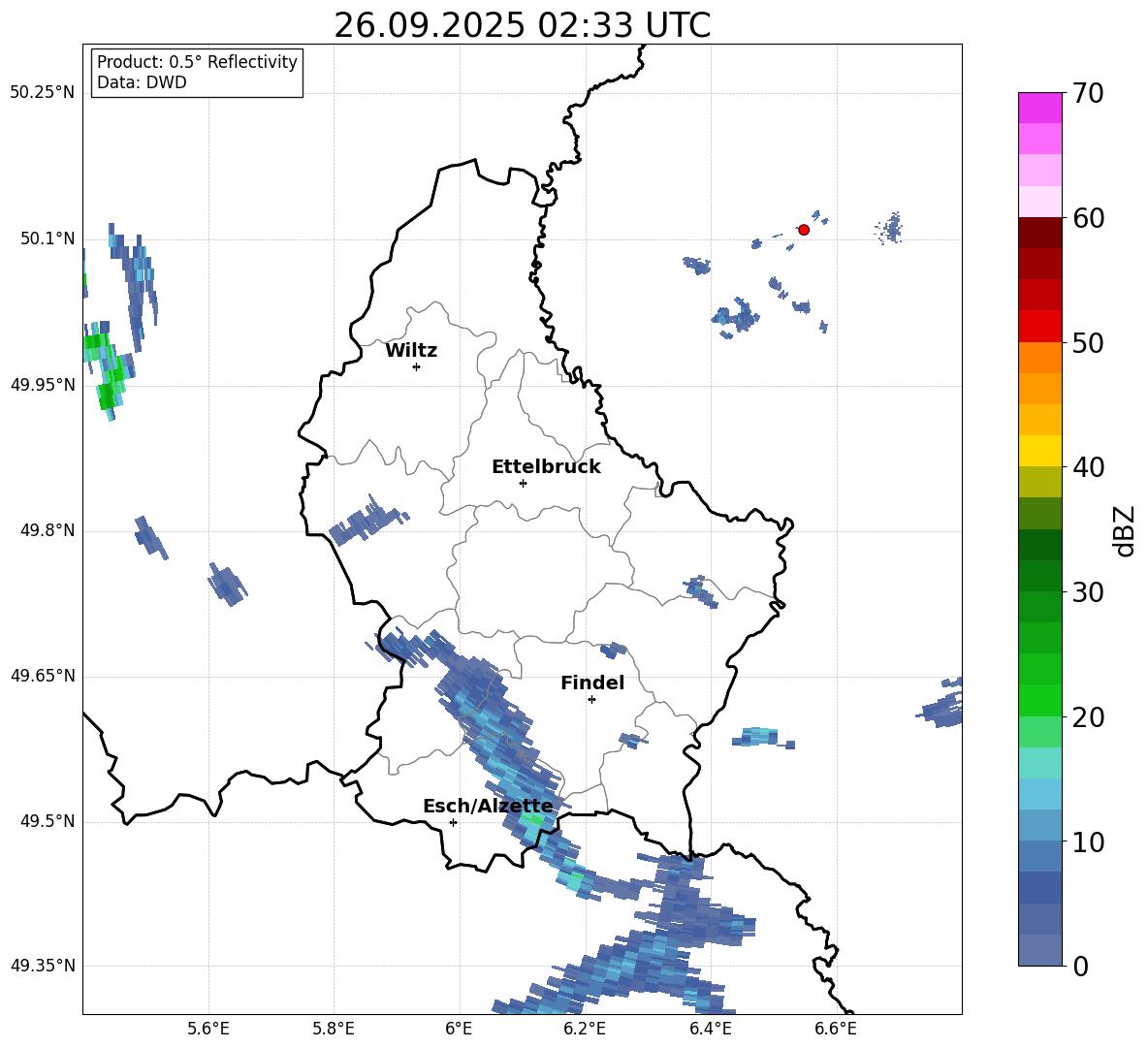
Task: Click the 'Esch/Alzette' label
Action: 489,806
